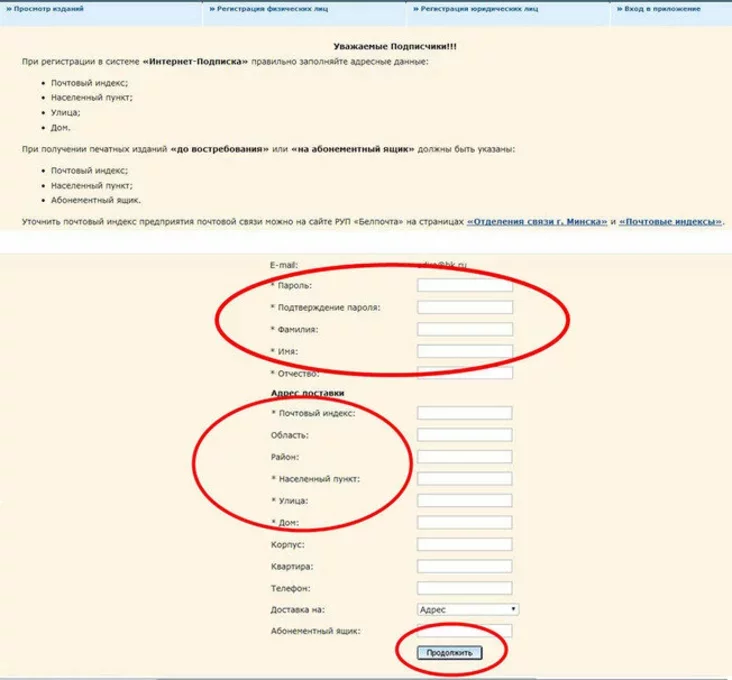Click the Отчество input field
Viewport: 732px width, 680px height.
pos(465,373)
